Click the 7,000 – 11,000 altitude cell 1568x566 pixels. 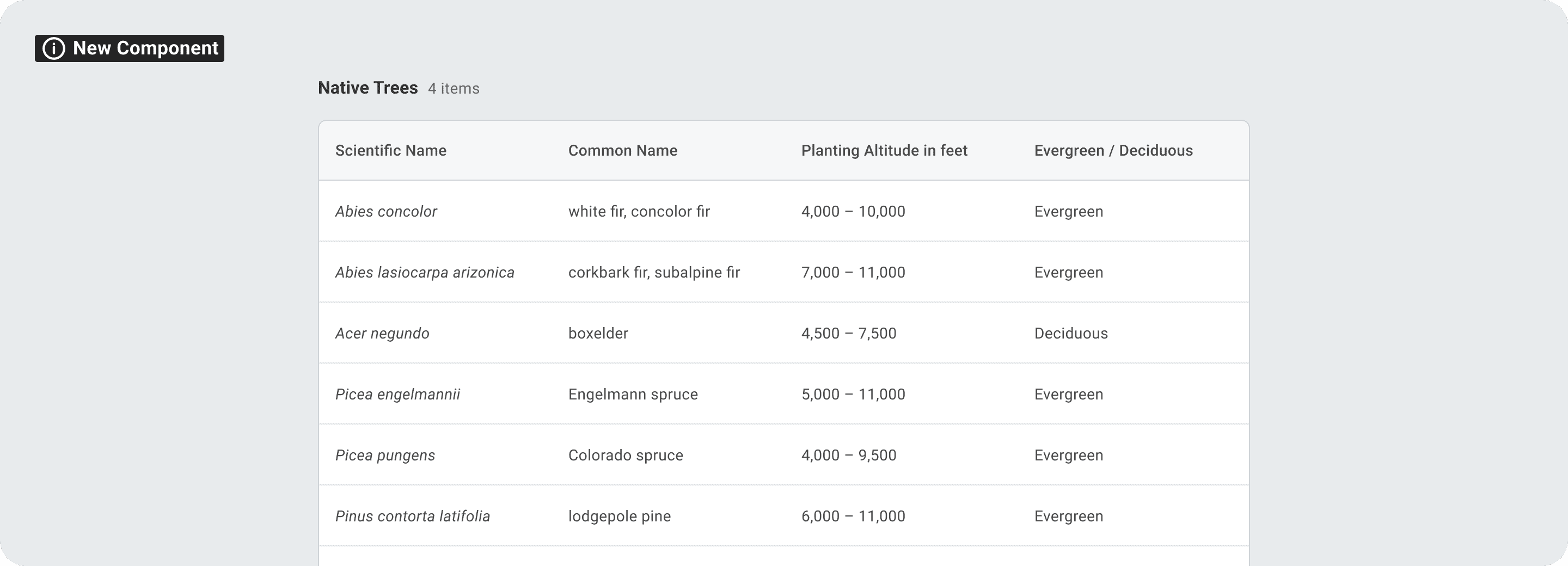(853, 273)
